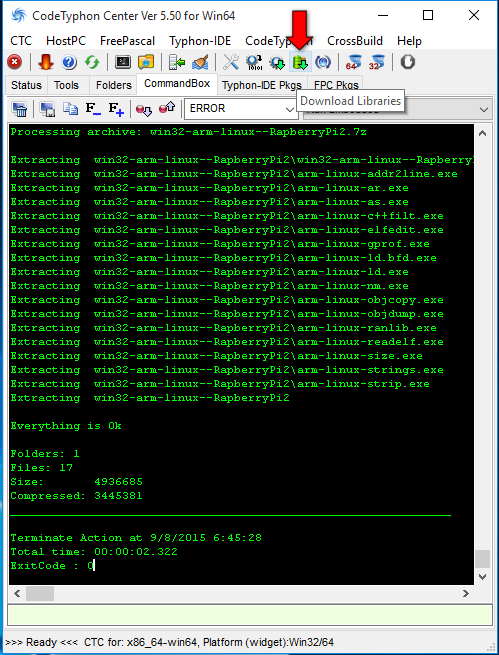
Task: Click the wrench and screwdriver tools icon
Action: click(231, 62)
